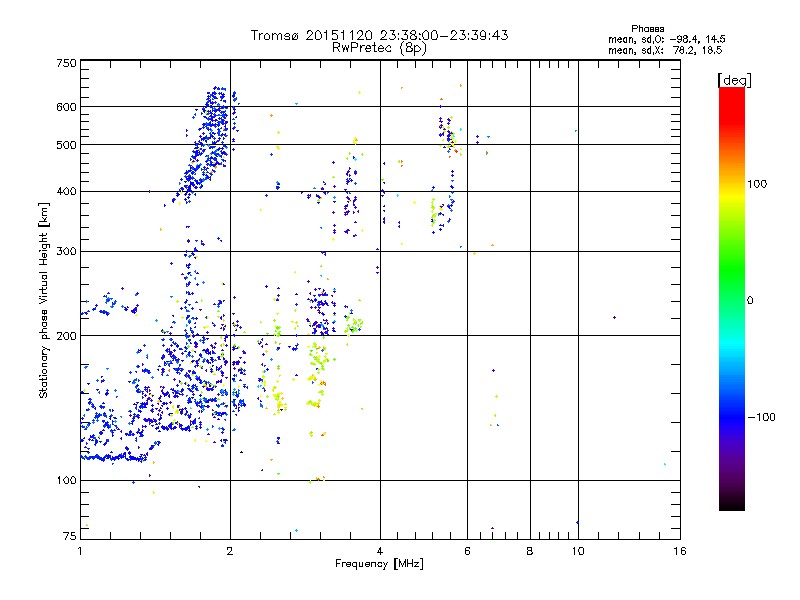Viewport: 800px width, 600px height.
Task: Click the black bottom end of the colorbar
Action: click(x=732, y=503)
